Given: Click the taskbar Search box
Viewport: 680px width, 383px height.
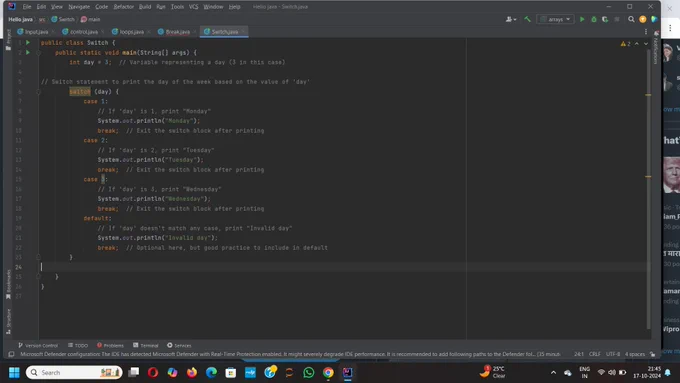Looking at the screenshot, I should coord(74,373).
